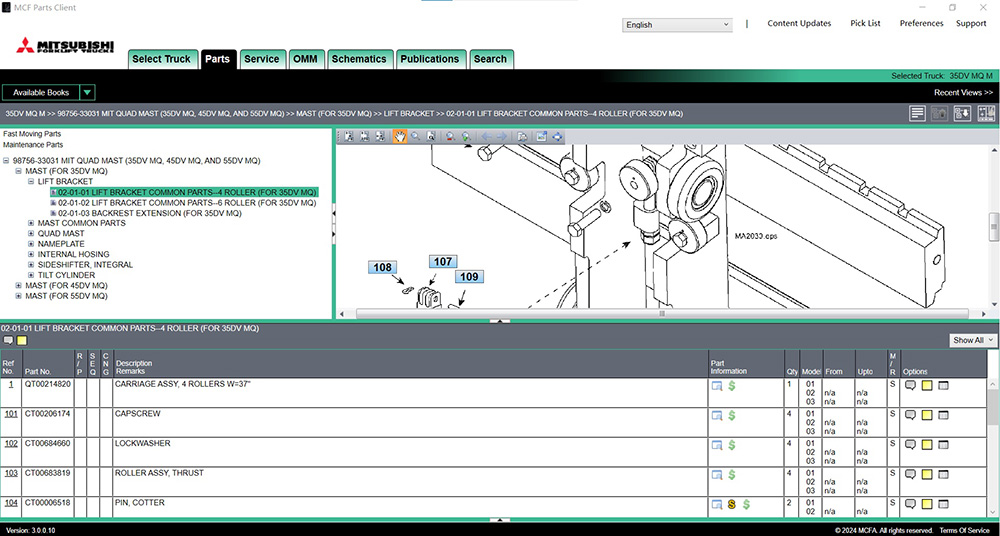Click the zoom in magnifier with green plus

click(x=466, y=136)
